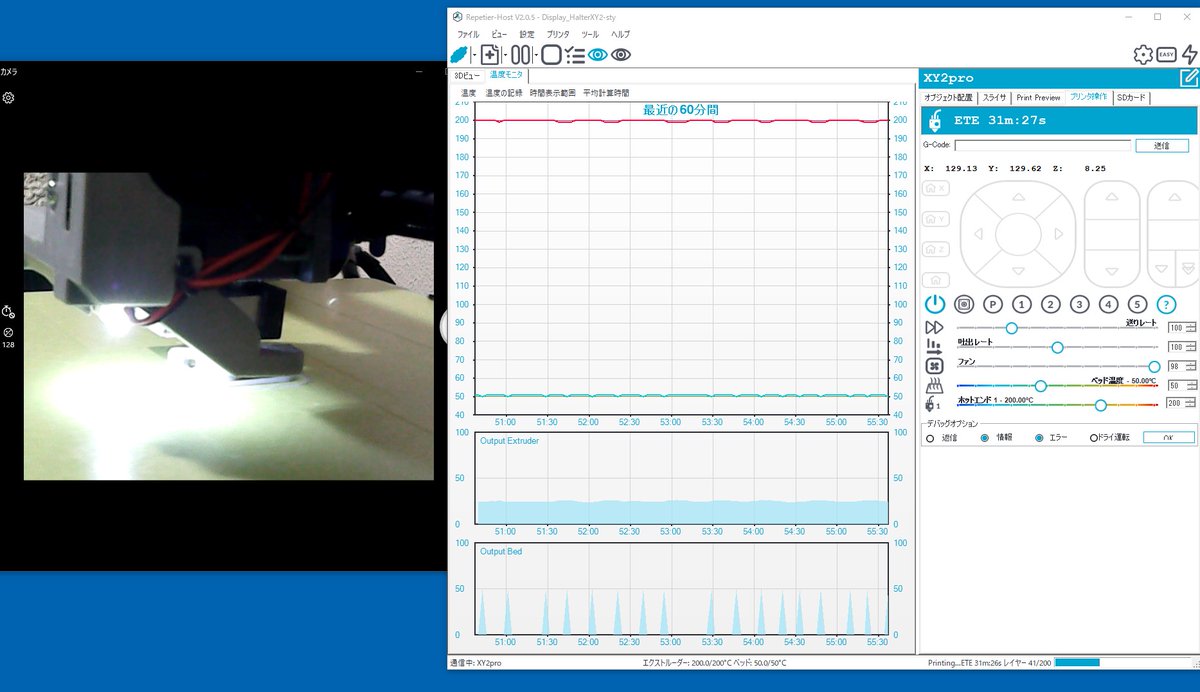Image resolution: width=1200 pixels, height=692 pixels.
Task: Click the blue power icon
Action: pyautogui.click(x=935, y=304)
